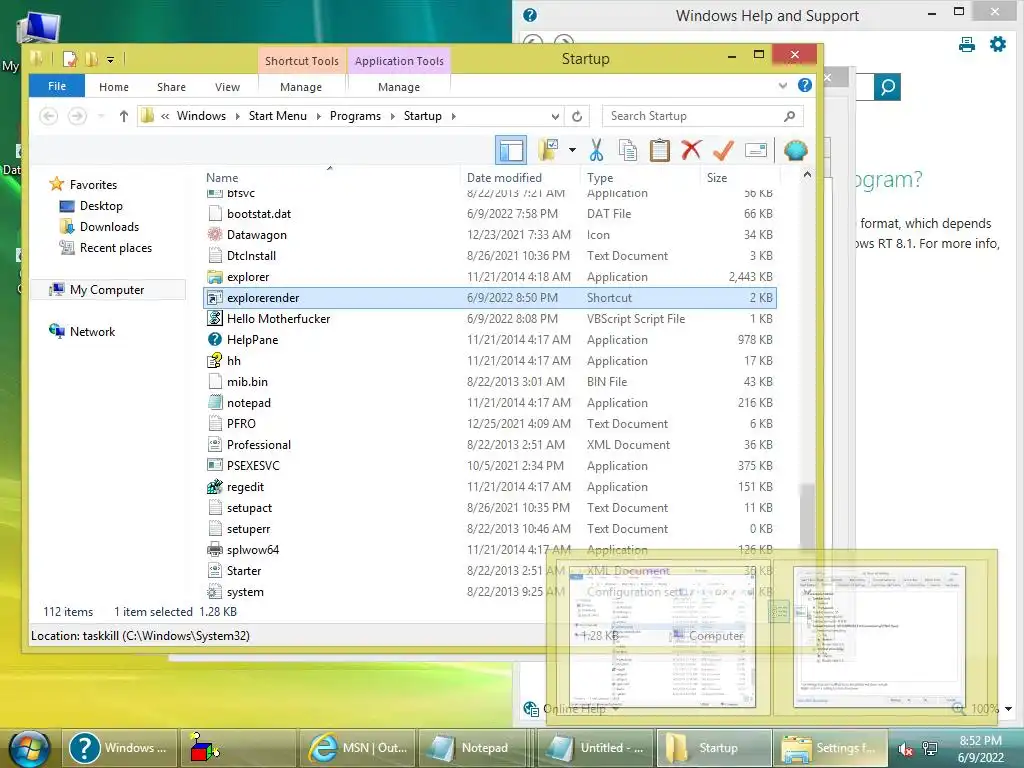1024x768 pixels.
Task: Click the Back arrow in Startup window
Action: [48, 116]
